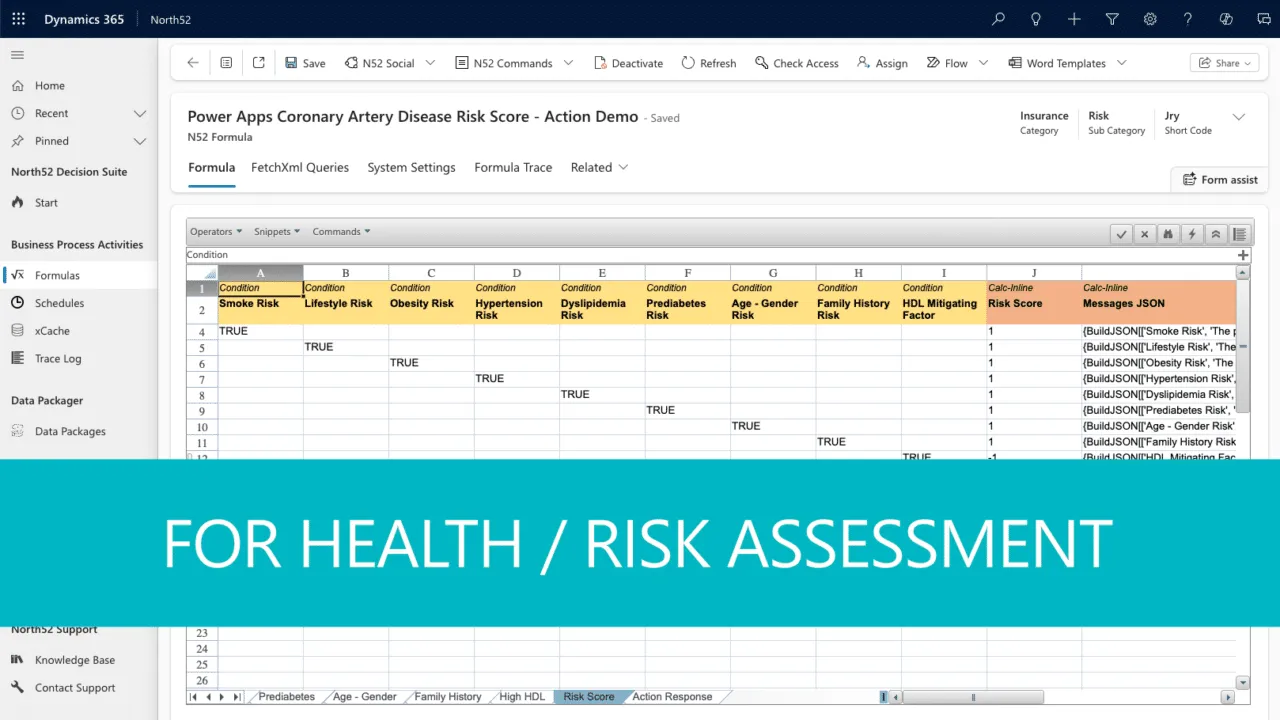Pop out the form in new window
The height and width of the screenshot is (720, 1280).
[258, 62]
